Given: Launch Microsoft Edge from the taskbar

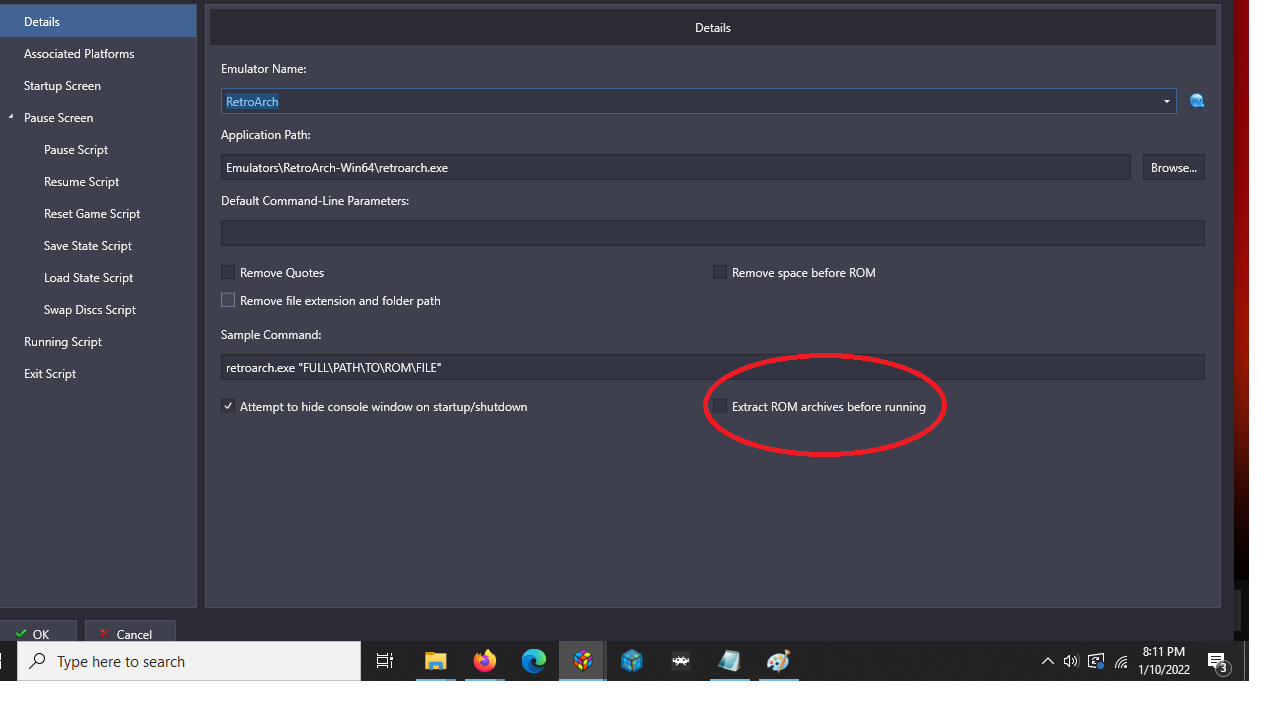Looking at the screenshot, I should 534,661.
